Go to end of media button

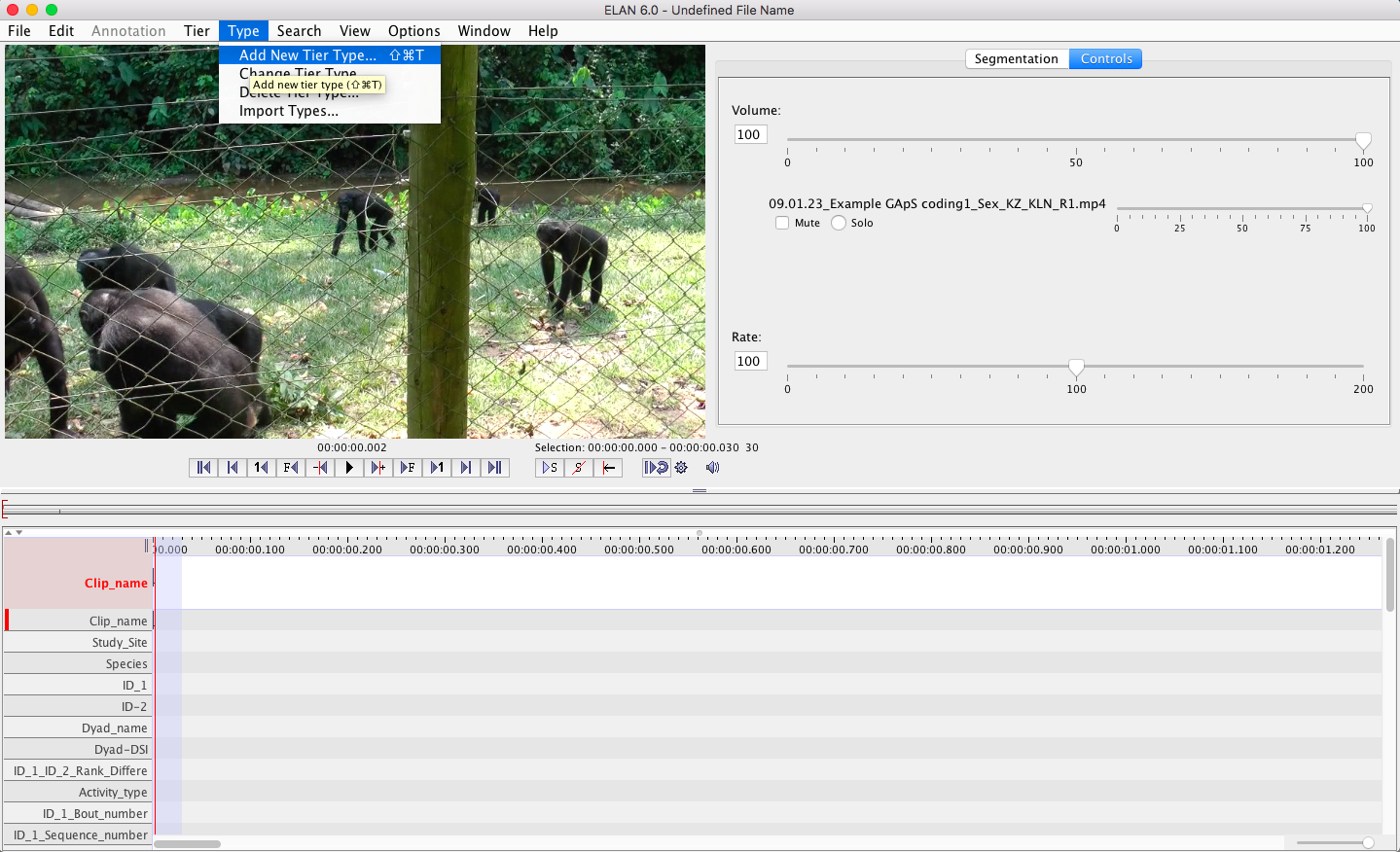click(495, 468)
